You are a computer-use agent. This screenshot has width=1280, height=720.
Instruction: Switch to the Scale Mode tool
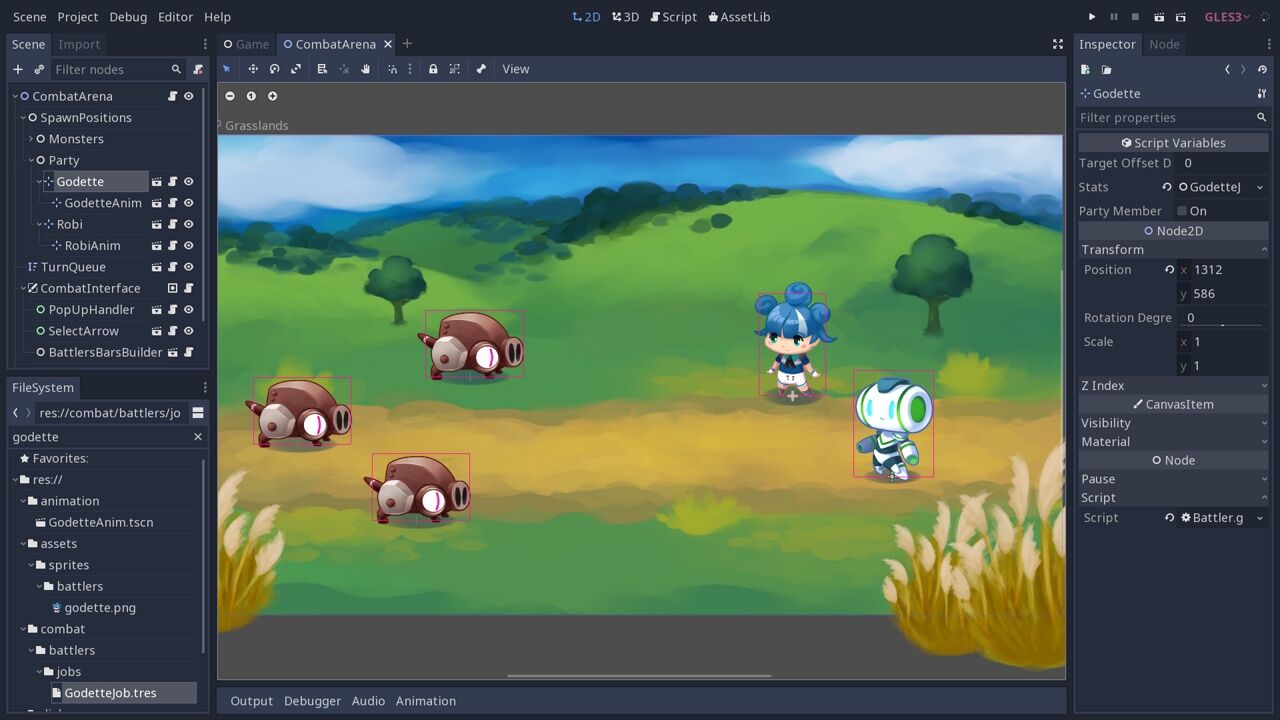pyautogui.click(x=297, y=68)
